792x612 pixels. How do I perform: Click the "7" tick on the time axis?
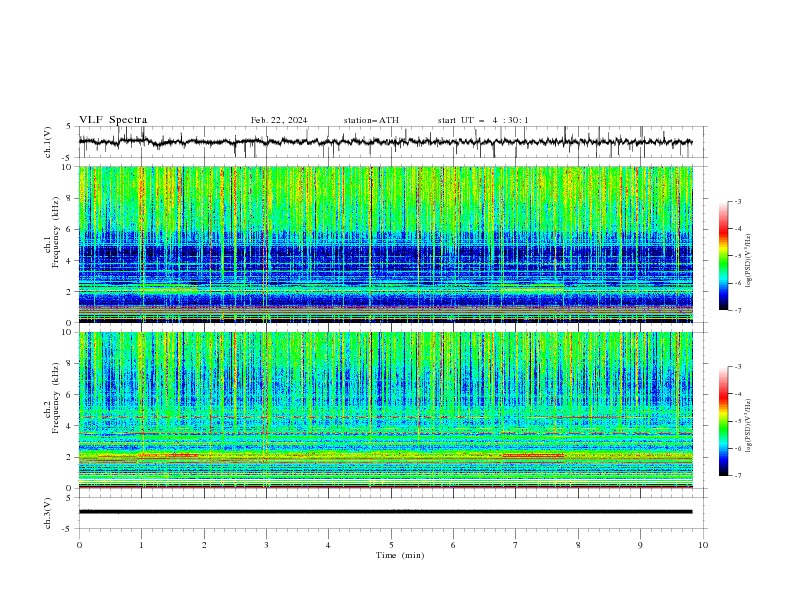(x=516, y=545)
